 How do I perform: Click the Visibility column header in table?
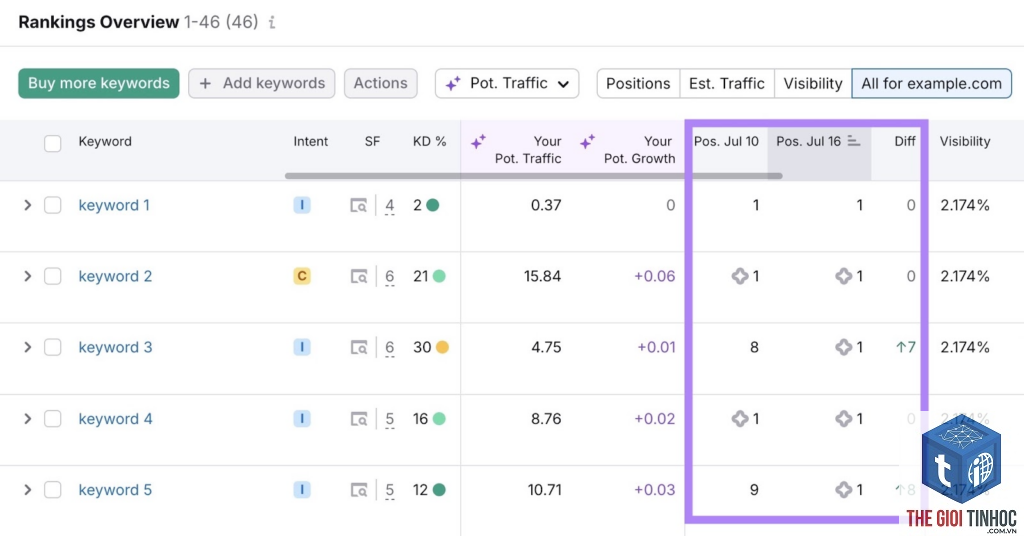pos(965,141)
